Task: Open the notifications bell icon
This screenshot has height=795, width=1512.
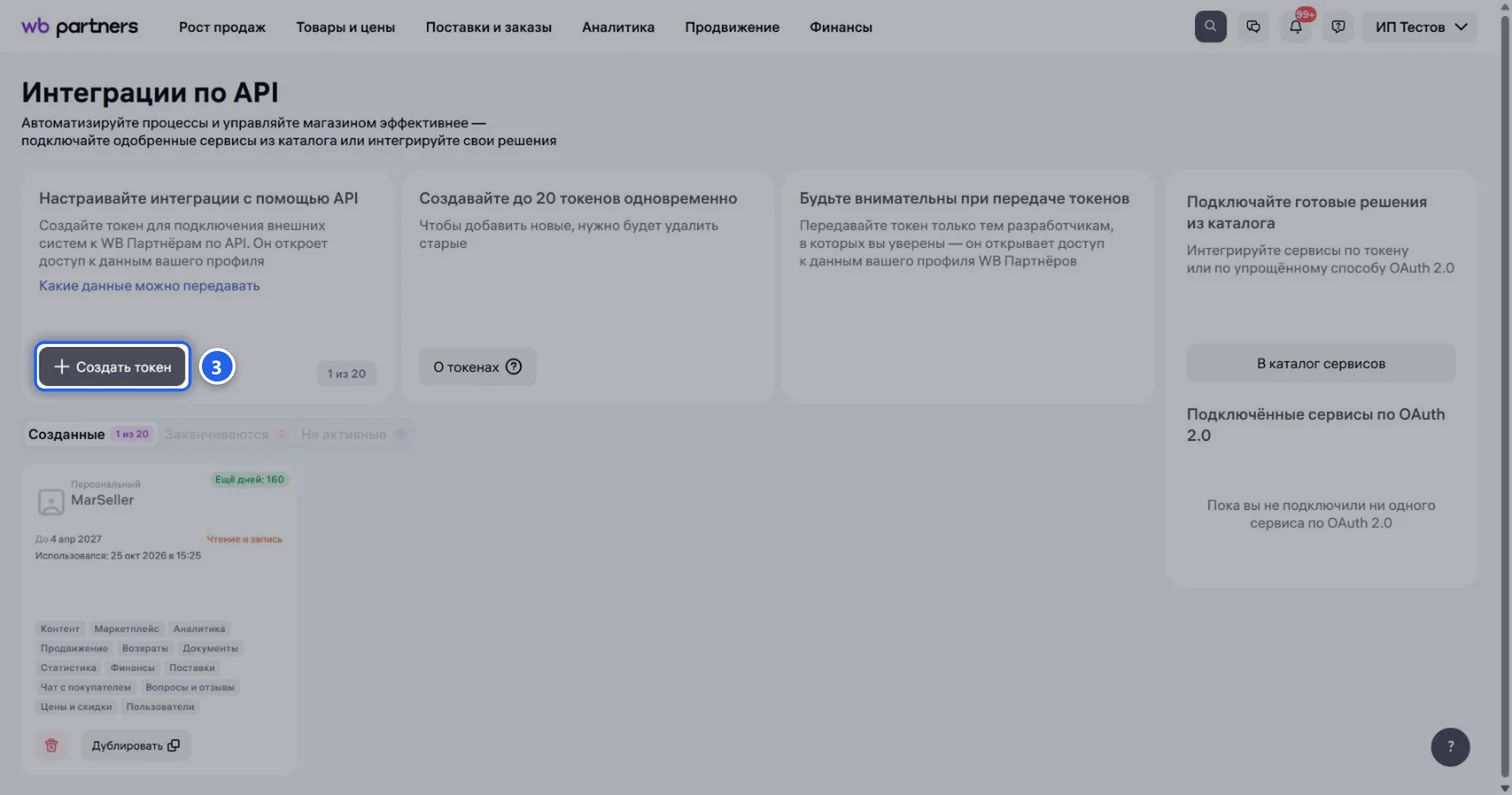Action: [x=1296, y=27]
